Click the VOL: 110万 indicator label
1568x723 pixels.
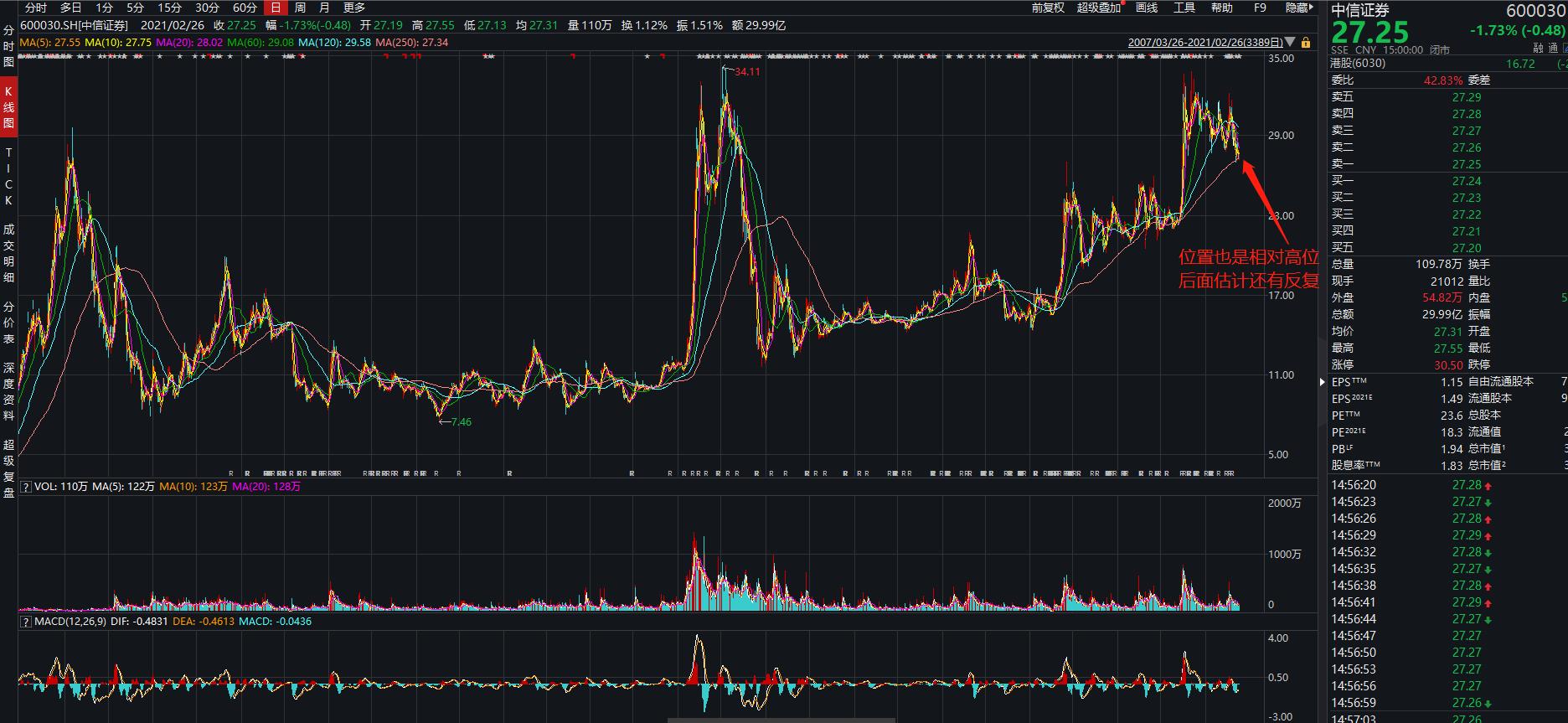(x=61, y=487)
